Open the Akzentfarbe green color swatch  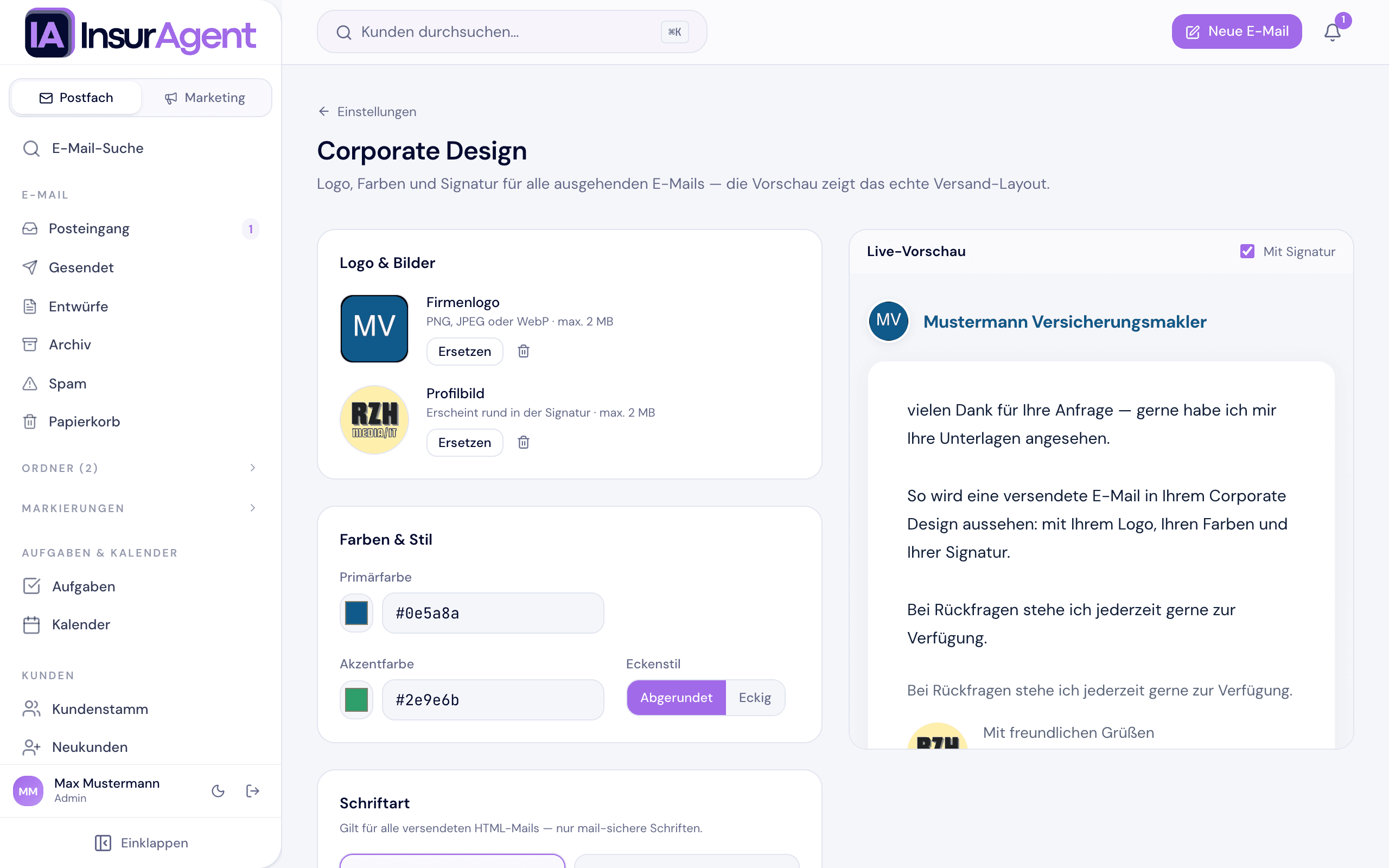(x=356, y=700)
